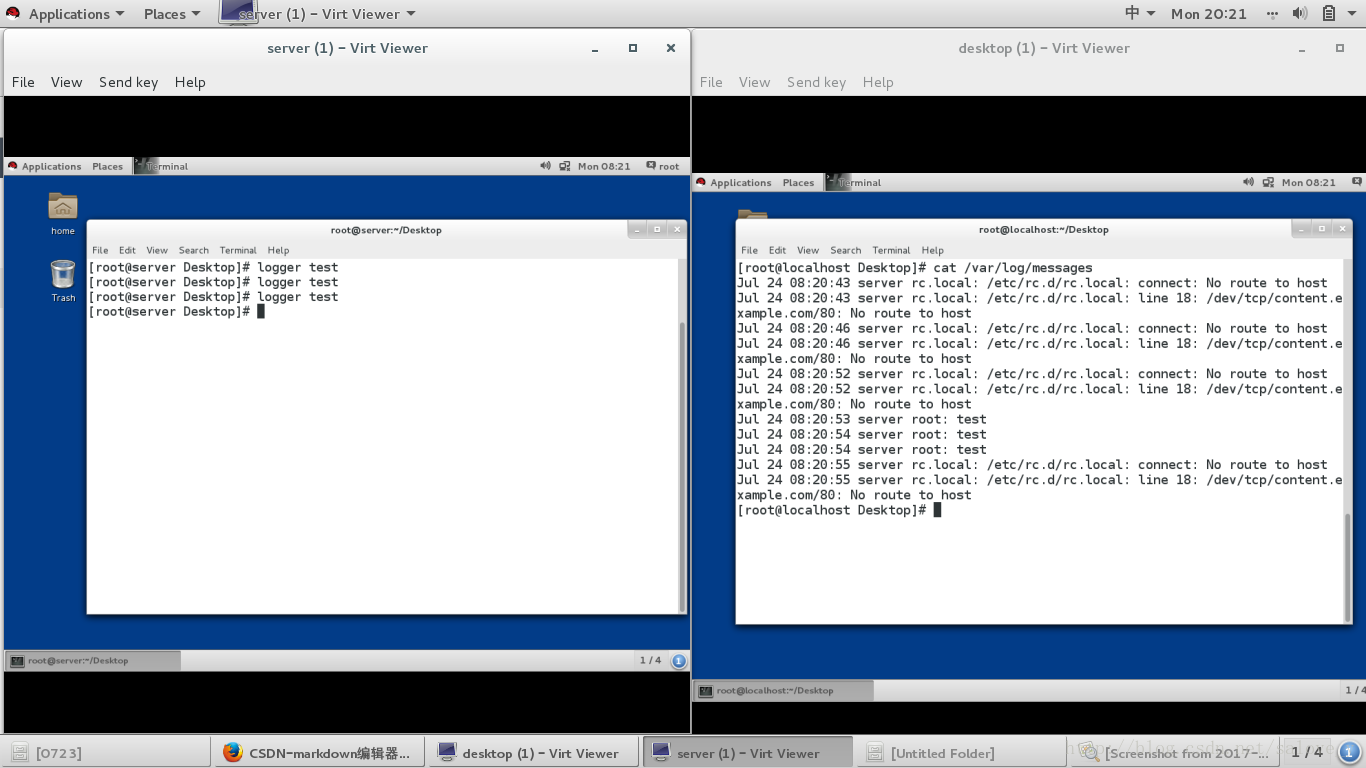Open File menu in server terminal
Image resolution: width=1366 pixels, height=768 pixels.
point(100,250)
